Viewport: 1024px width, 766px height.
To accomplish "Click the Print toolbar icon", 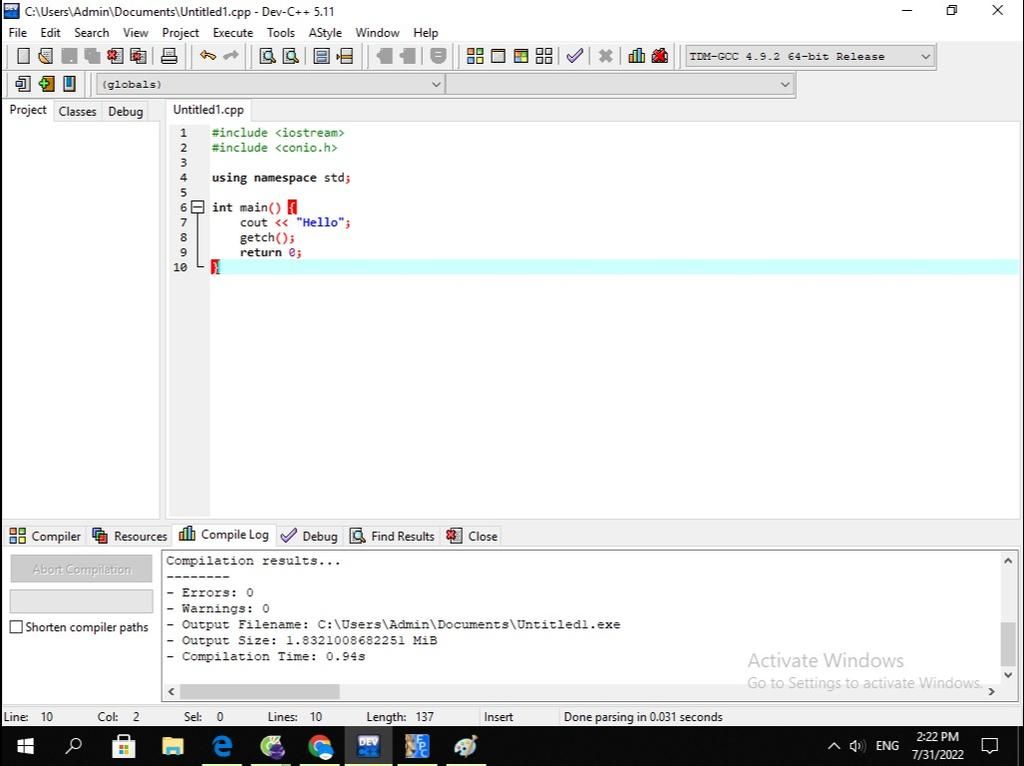I will coord(169,56).
